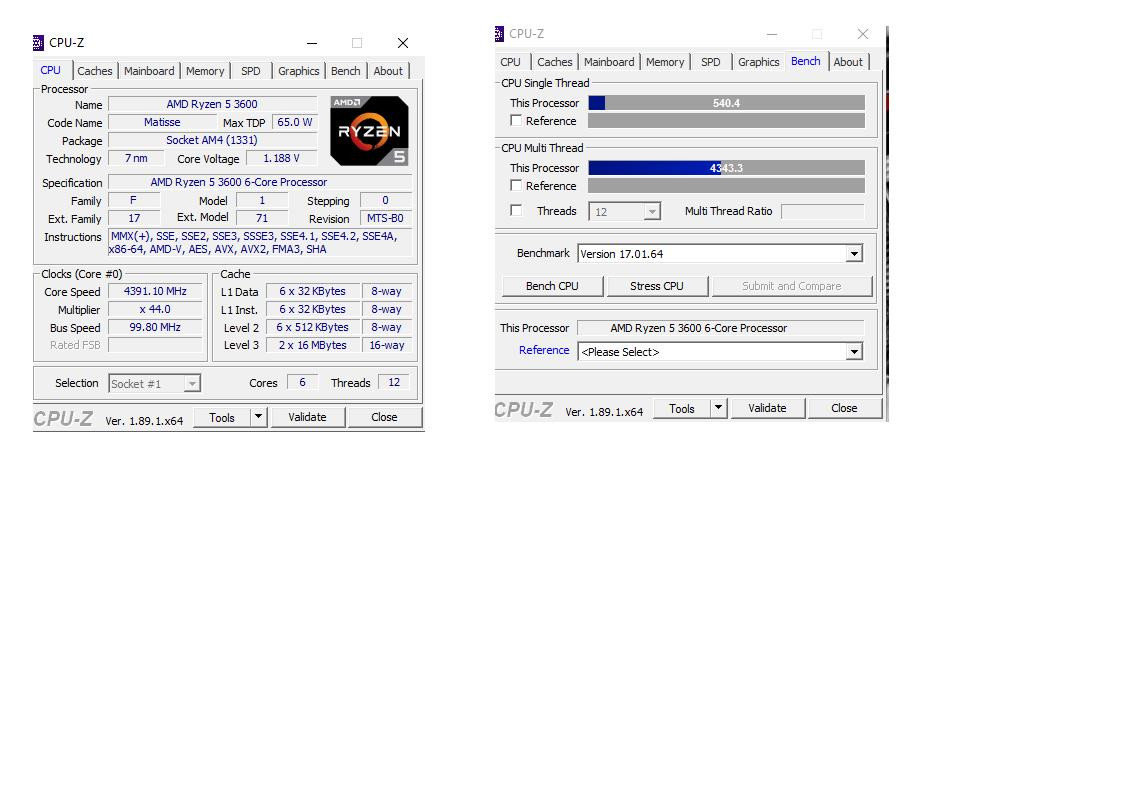The height and width of the screenshot is (793, 1122).
Task: Open Tools dropdown arrow in left CPU window
Action: tap(258, 417)
